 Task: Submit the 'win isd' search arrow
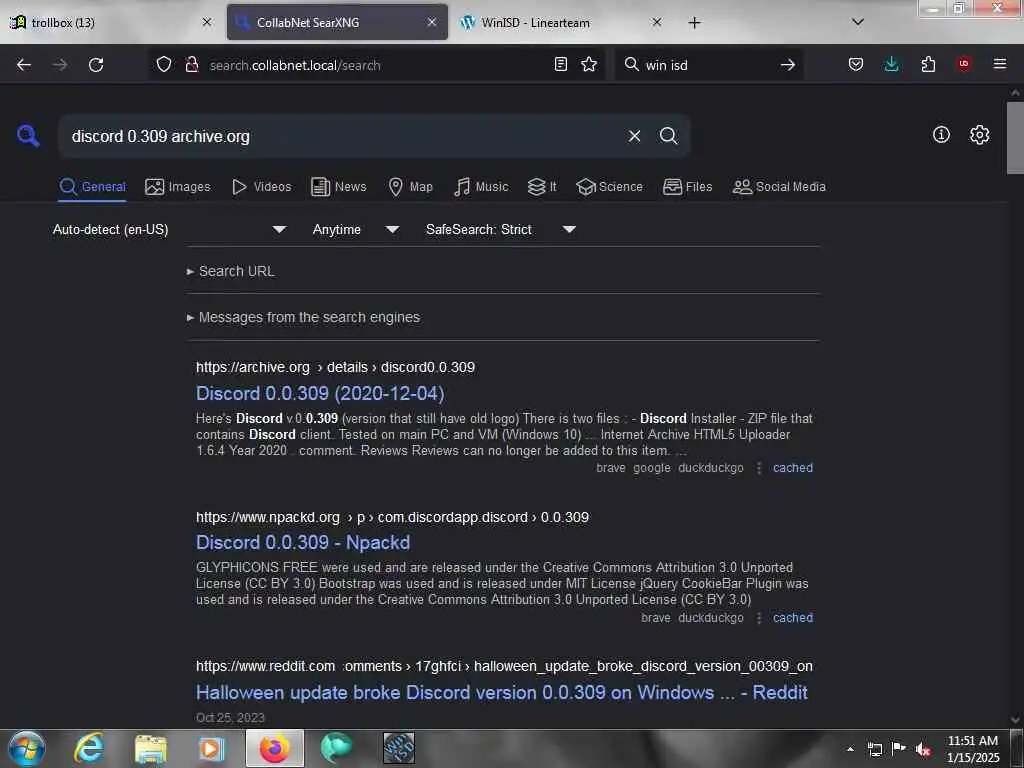click(x=788, y=65)
